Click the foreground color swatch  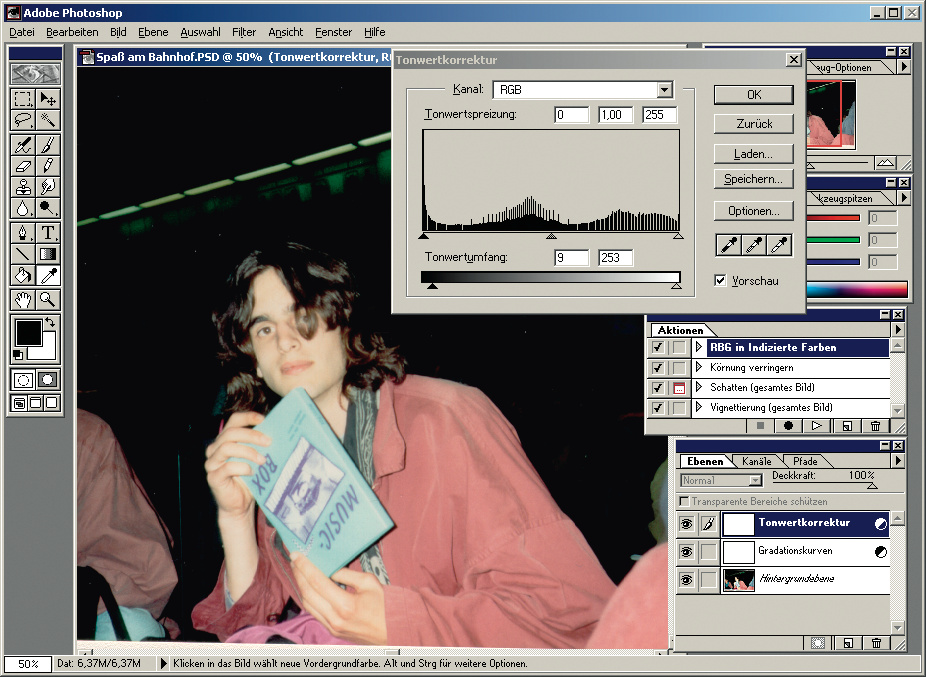click(28, 334)
